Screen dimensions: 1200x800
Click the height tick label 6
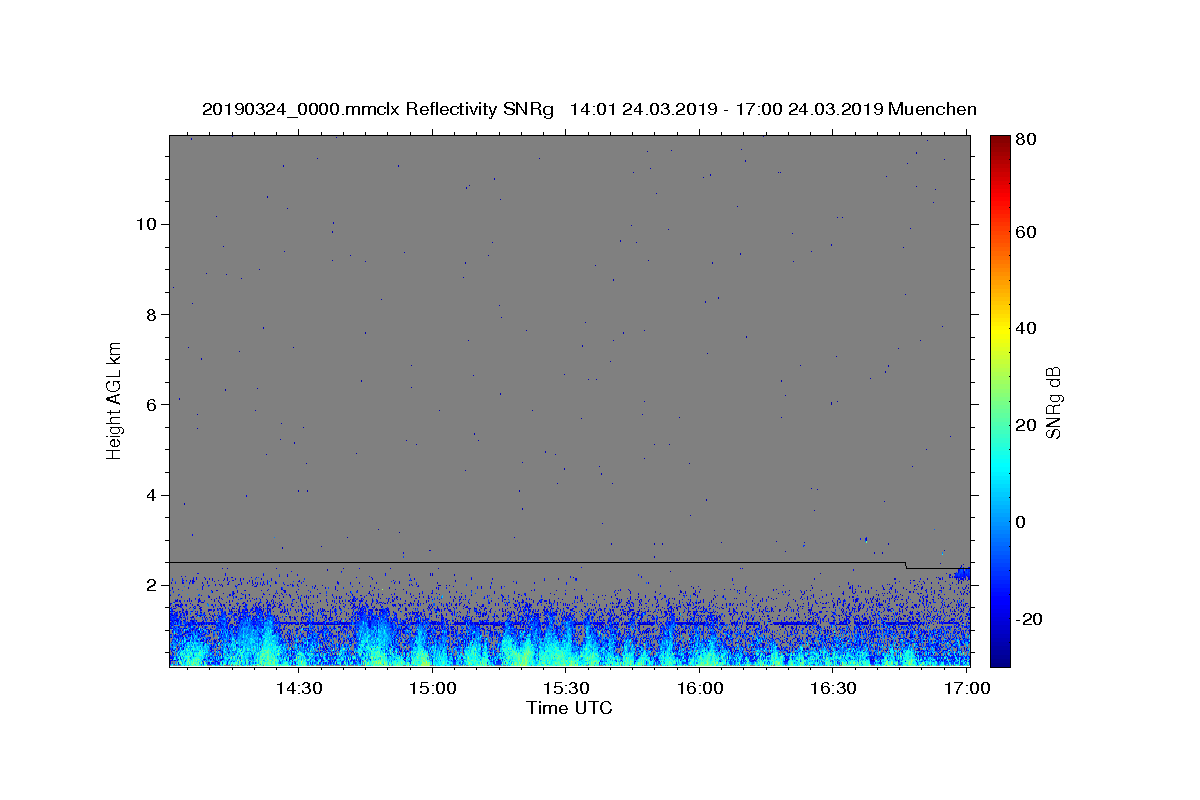pos(150,404)
